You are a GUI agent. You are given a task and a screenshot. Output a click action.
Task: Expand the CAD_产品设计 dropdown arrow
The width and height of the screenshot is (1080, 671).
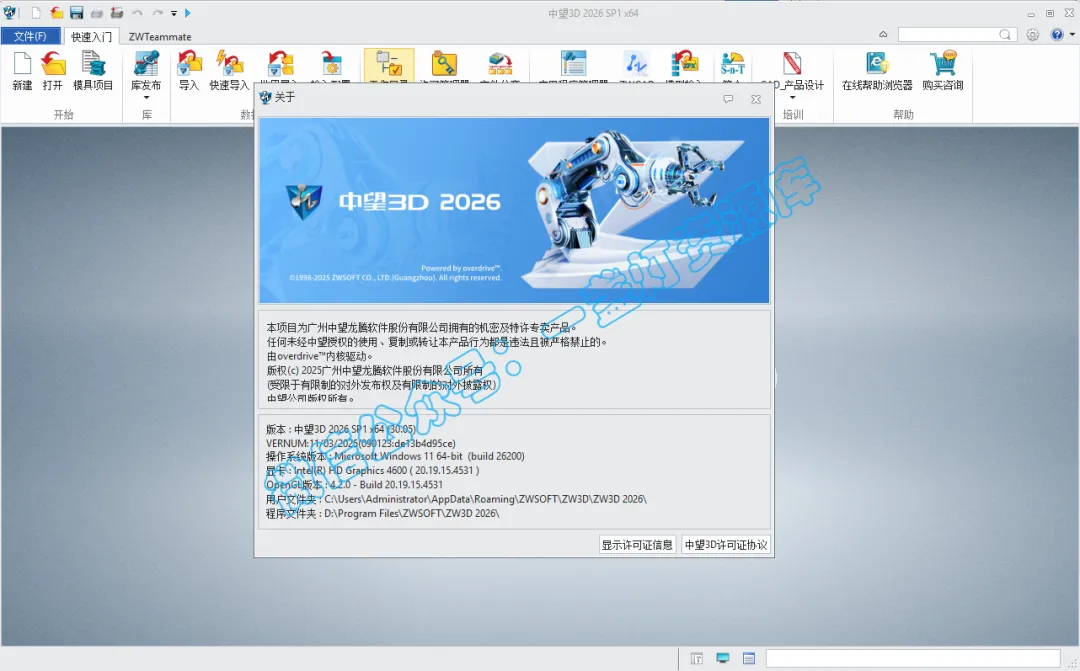[792, 97]
